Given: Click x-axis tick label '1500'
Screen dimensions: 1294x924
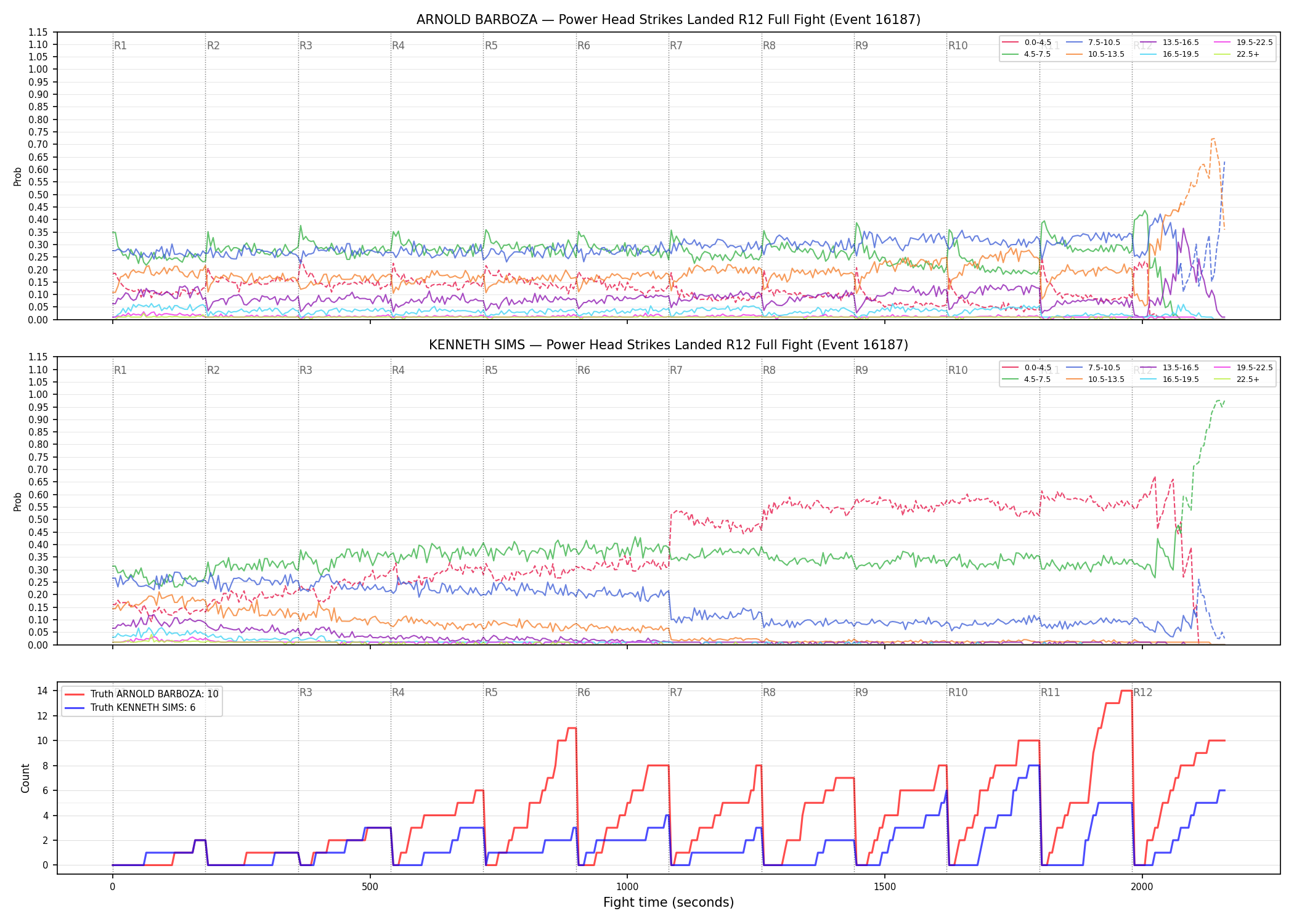Looking at the screenshot, I should pos(885,887).
